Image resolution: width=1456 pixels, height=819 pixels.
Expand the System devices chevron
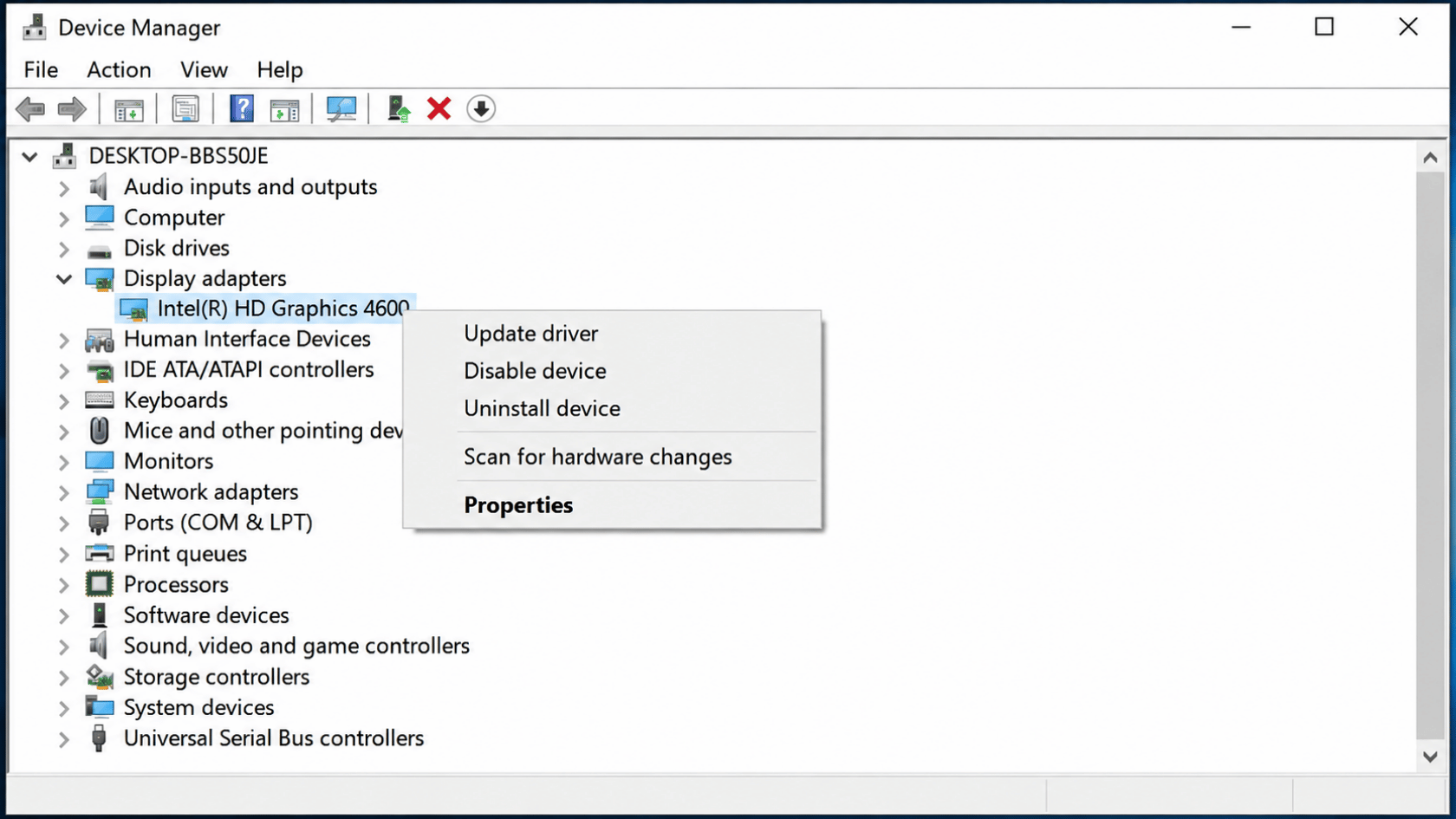pos(63,708)
